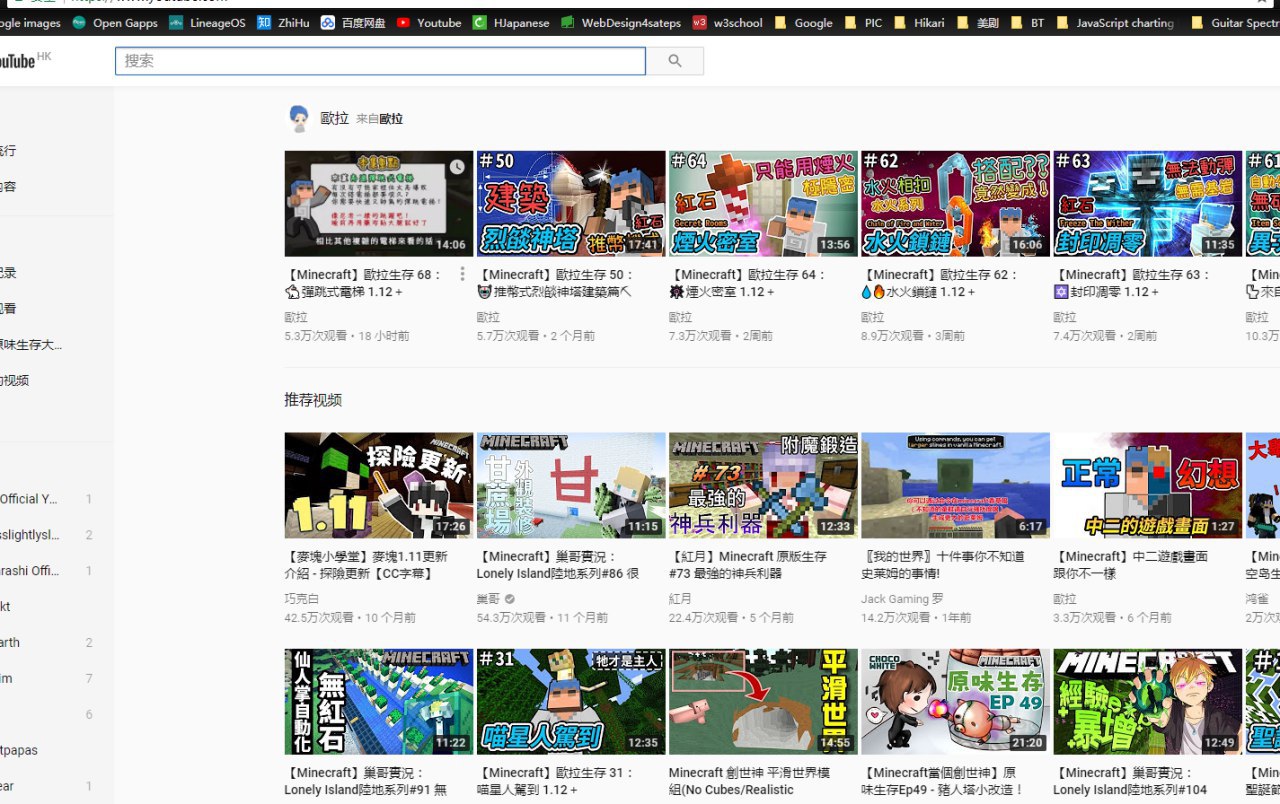Play the 封印凋零 #63 video thumbnail

(1147, 203)
